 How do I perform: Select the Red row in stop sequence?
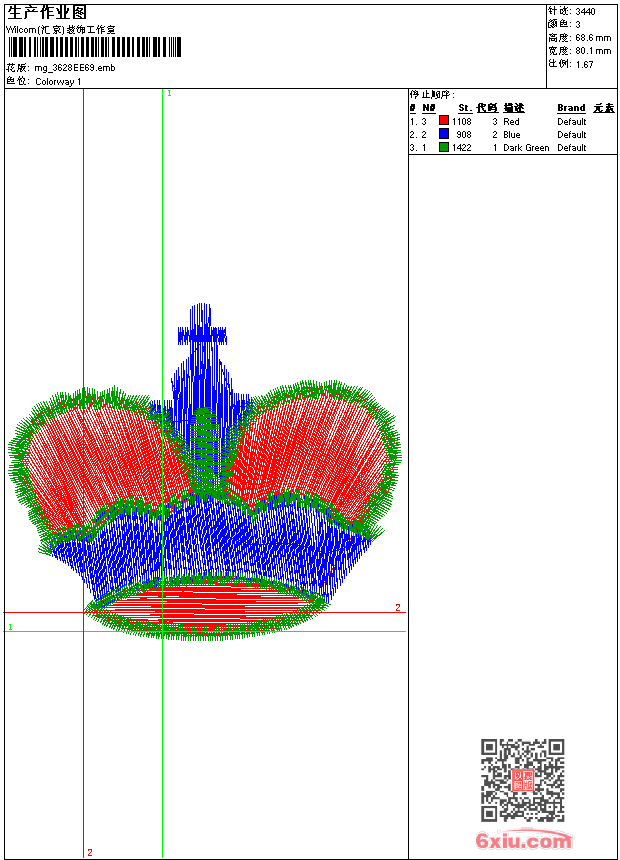[510, 121]
